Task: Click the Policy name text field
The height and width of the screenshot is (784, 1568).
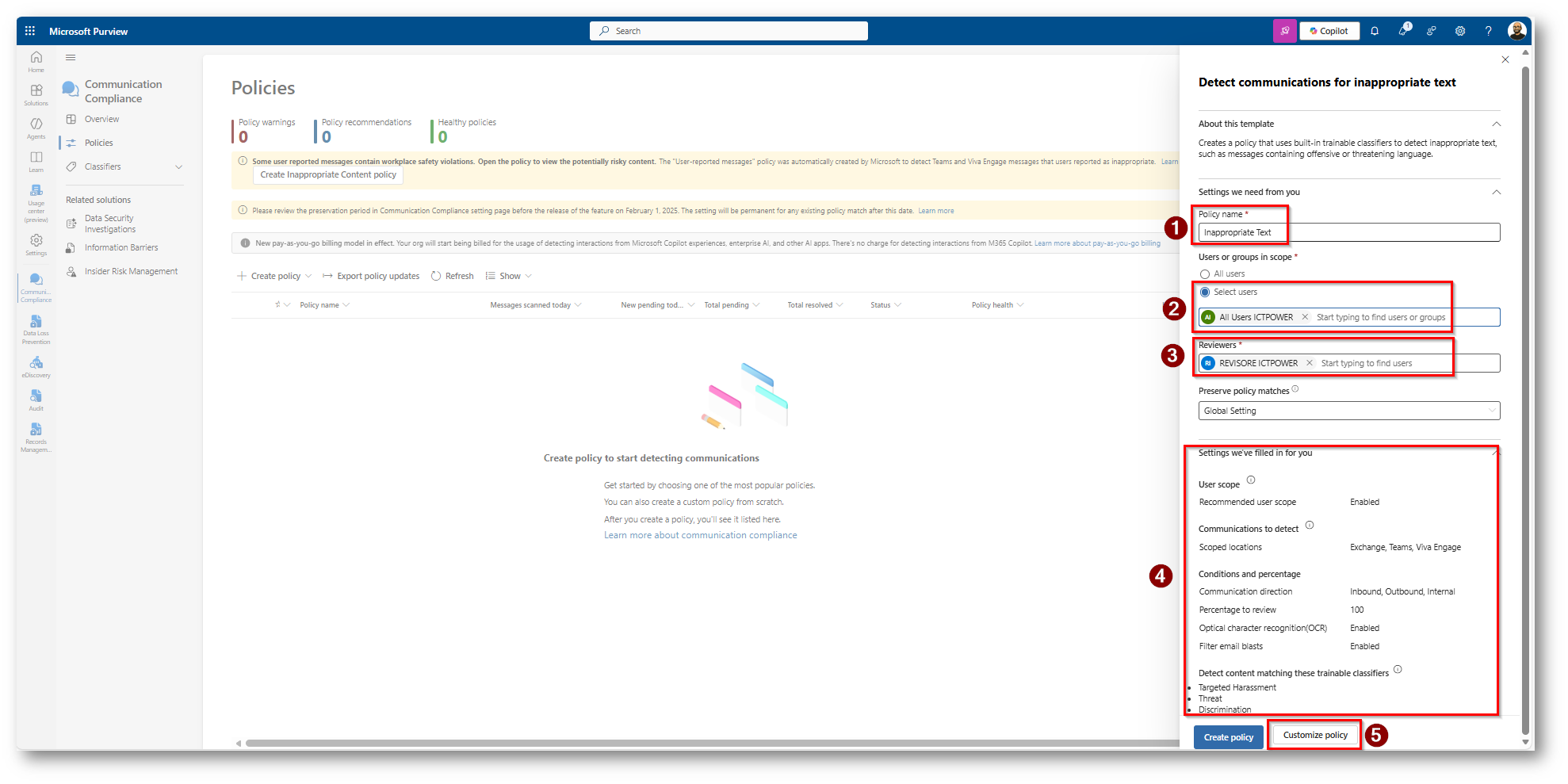Action: point(1349,232)
